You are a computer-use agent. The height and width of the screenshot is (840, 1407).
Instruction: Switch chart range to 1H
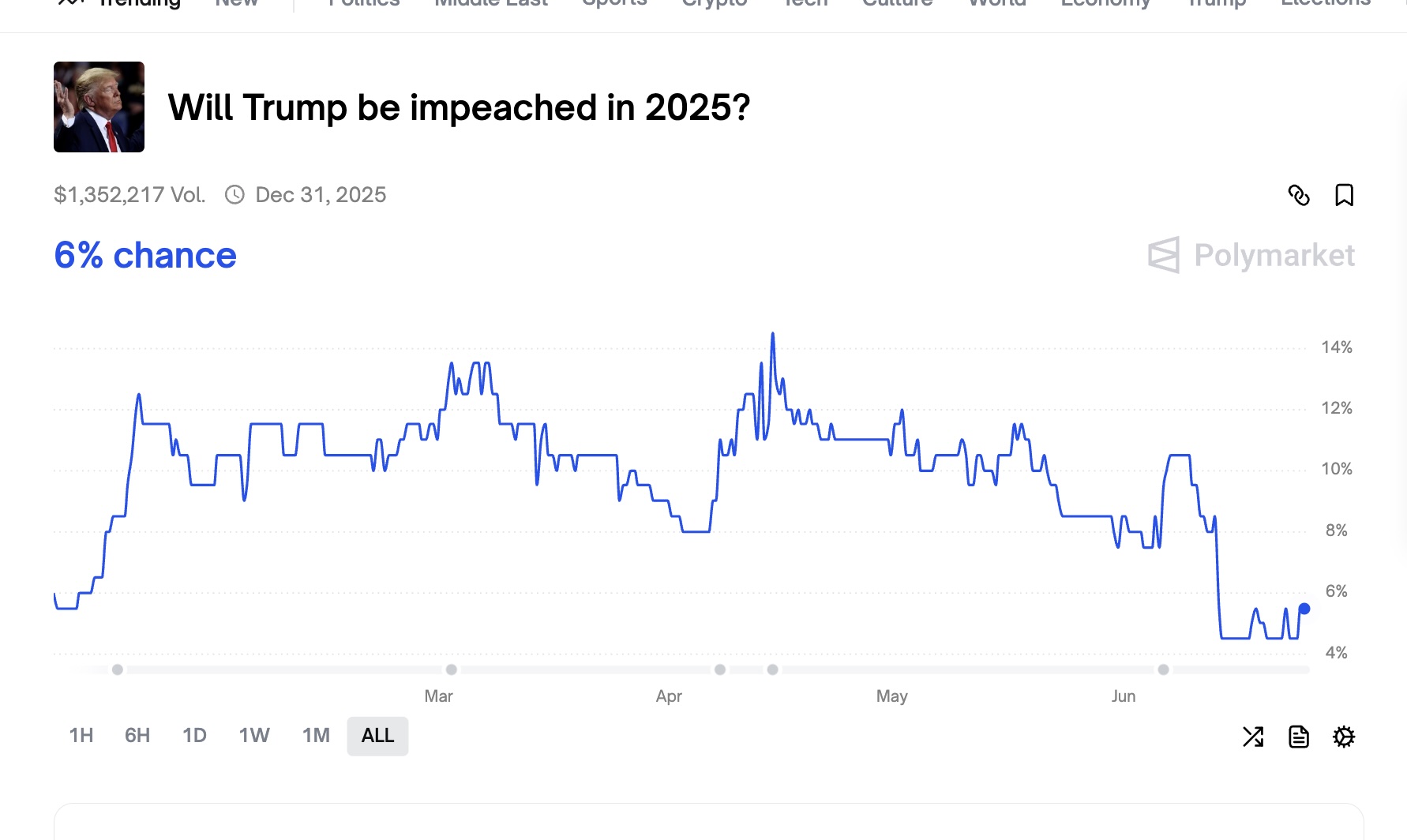click(x=81, y=736)
